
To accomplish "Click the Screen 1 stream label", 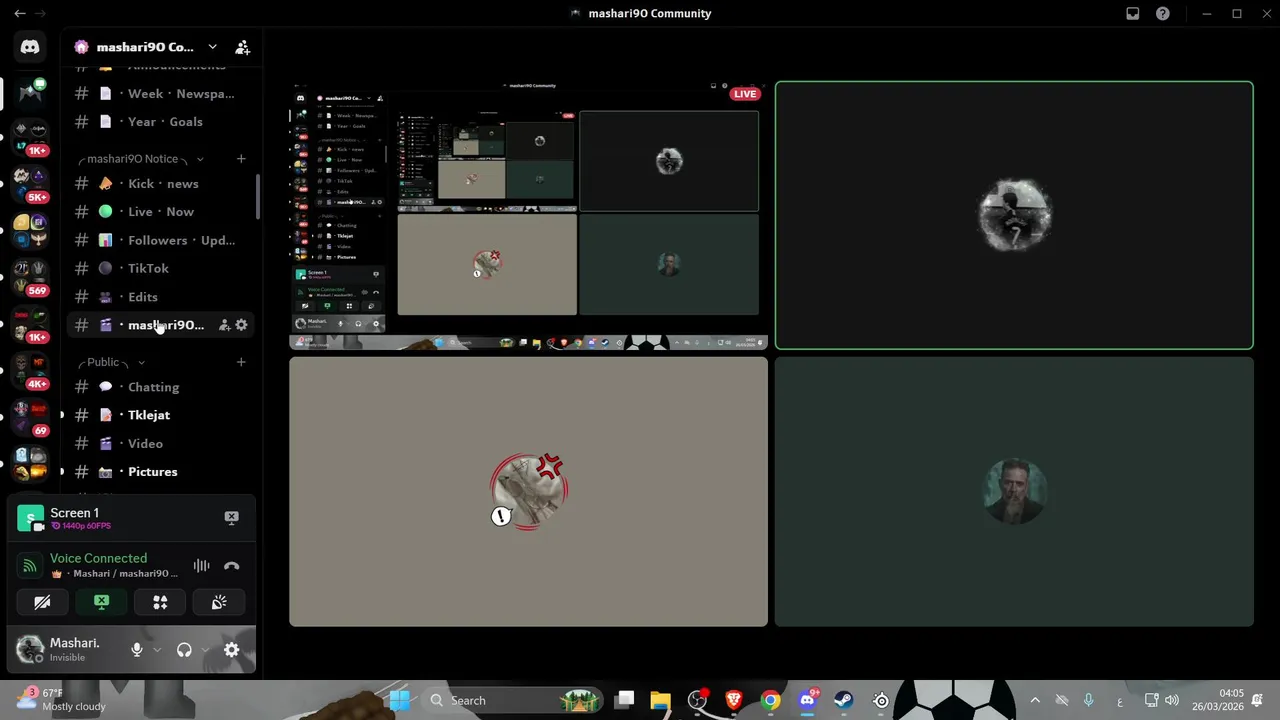I will click(x=74, y=513).
